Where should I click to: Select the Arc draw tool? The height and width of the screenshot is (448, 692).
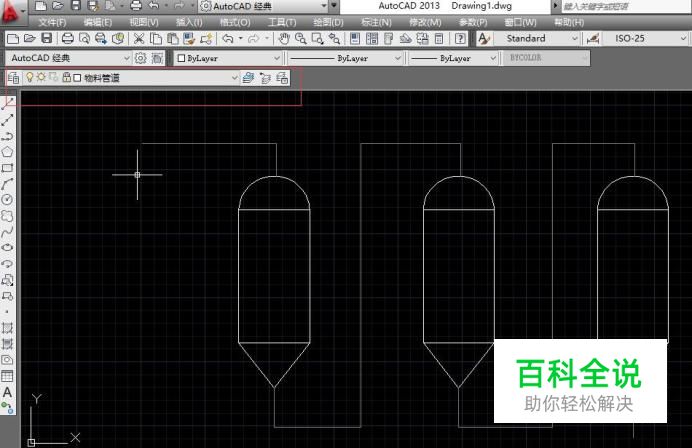point(8,184)
